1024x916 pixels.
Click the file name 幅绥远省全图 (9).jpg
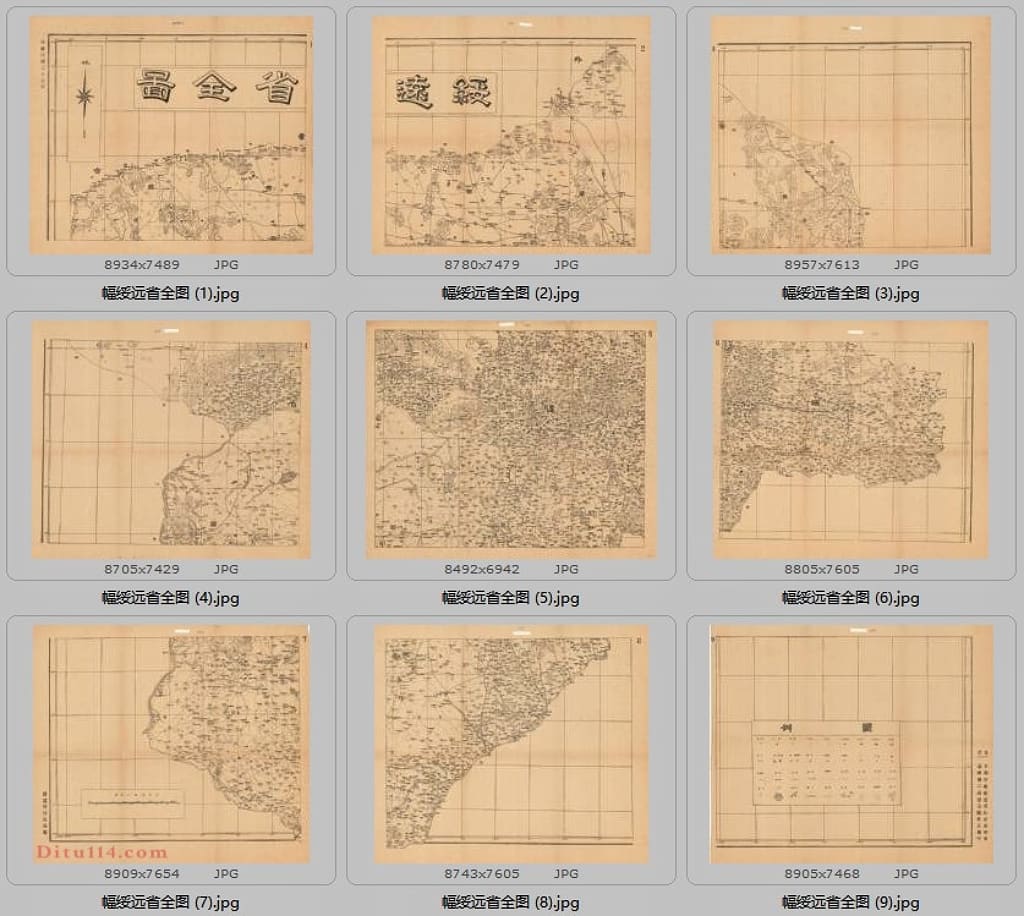(850, 902)
